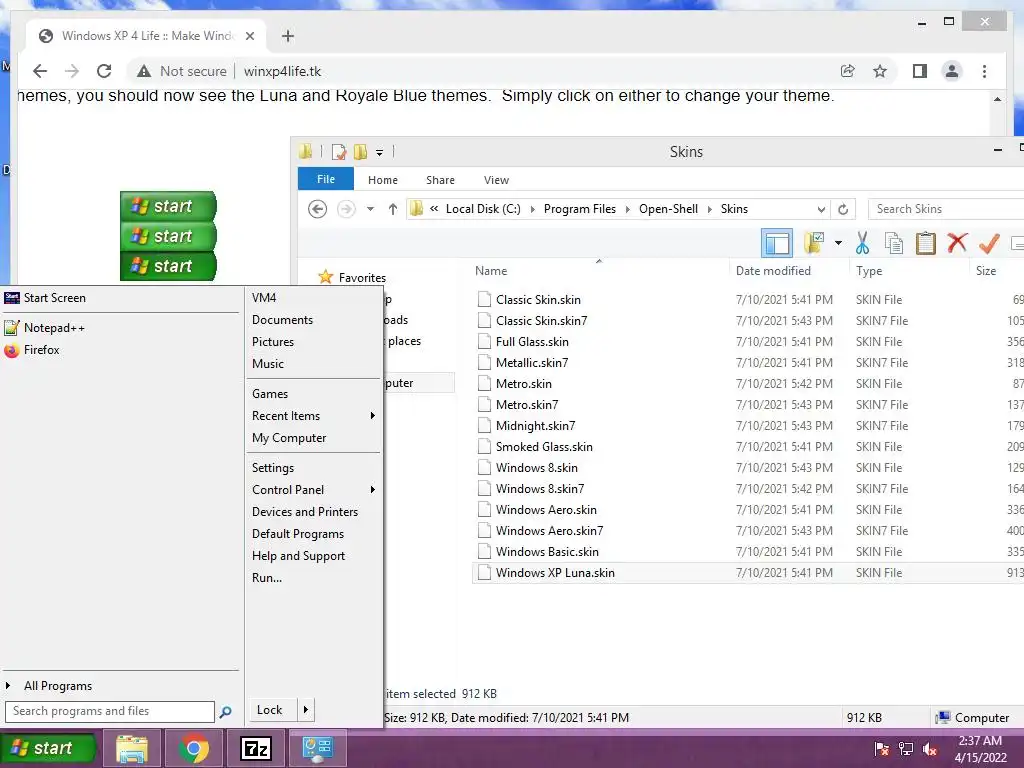Viewport: 1024px width, 768px height.
Task: Select Windows Aero.skin7 file
Action: point(549,531)
